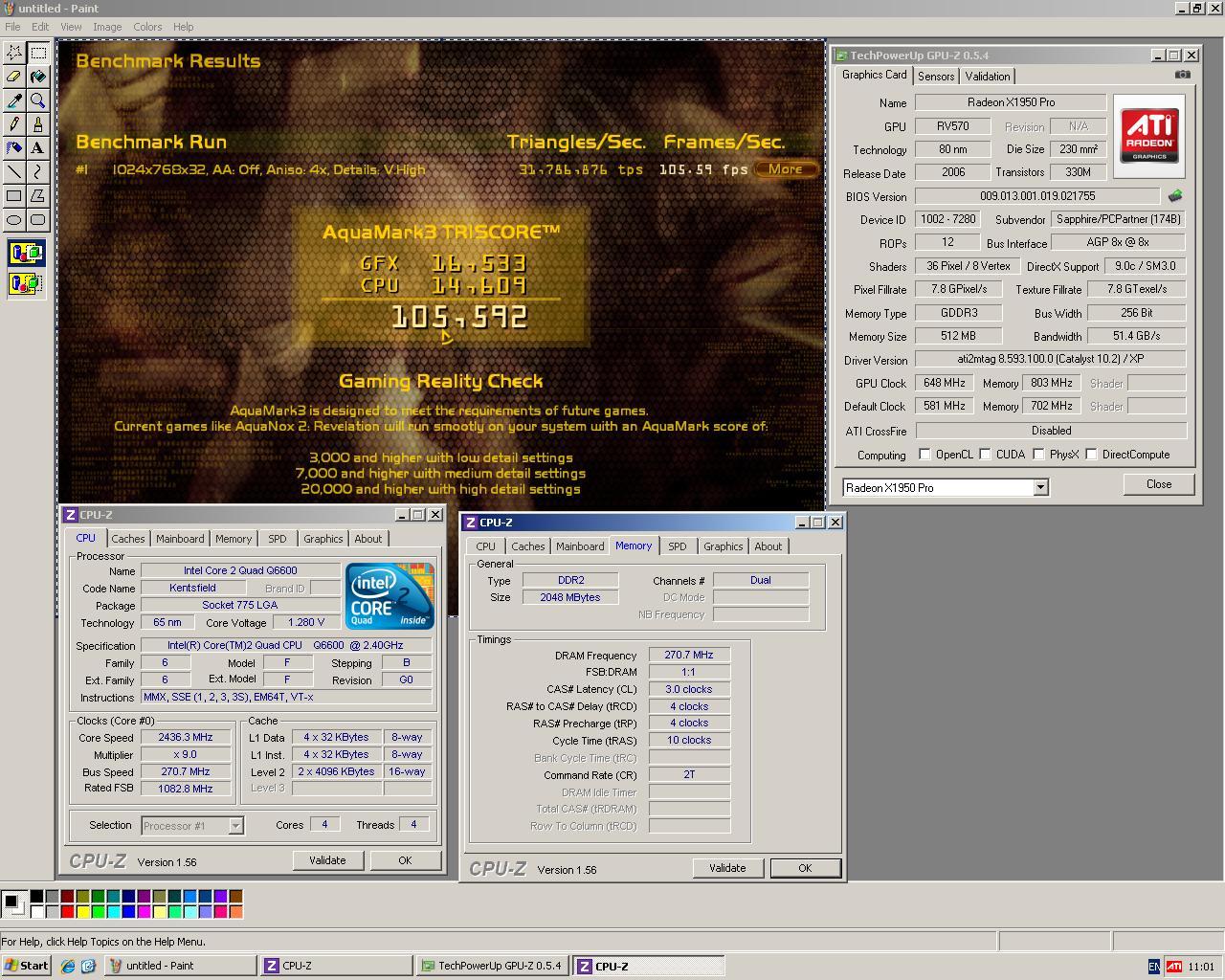1225x980 pixels.
Task: Pick the bright blue color swatch
Action: coord(128,911)
